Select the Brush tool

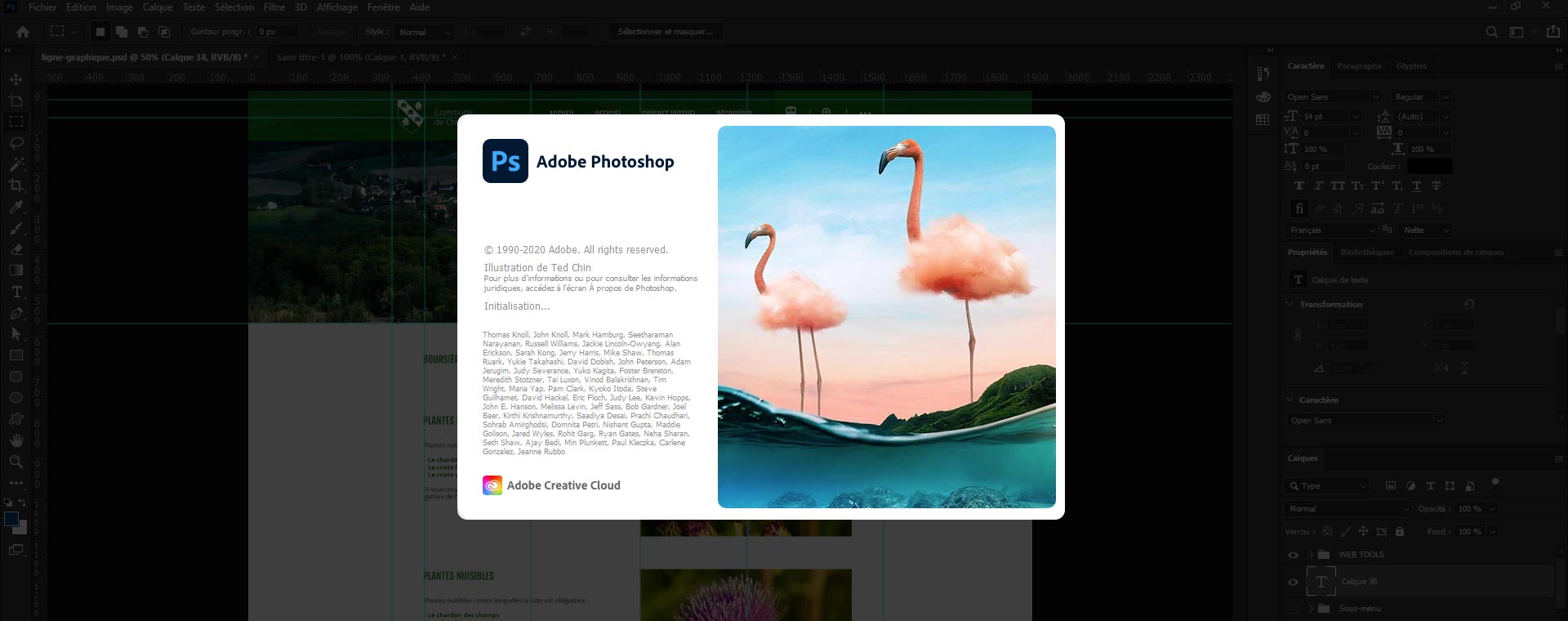pos(16,228)
